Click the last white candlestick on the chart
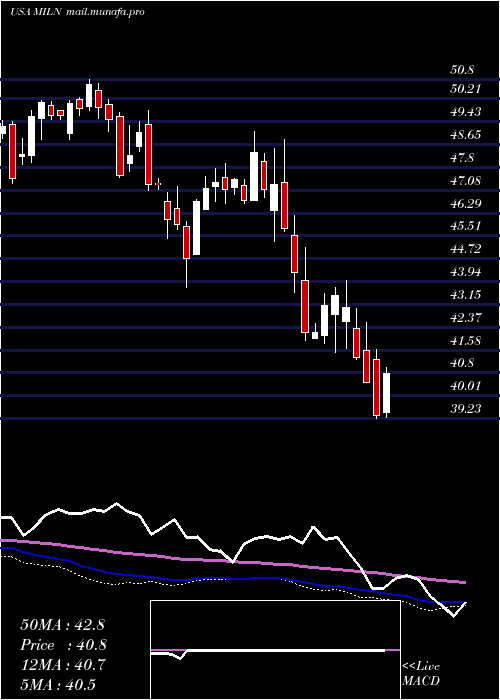Screen dimensions: 500x700 tap(387, 393)
